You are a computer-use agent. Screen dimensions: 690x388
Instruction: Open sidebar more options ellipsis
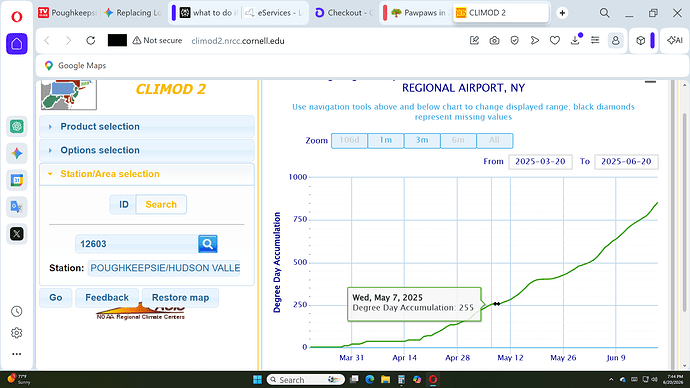(x=17, y=354)
